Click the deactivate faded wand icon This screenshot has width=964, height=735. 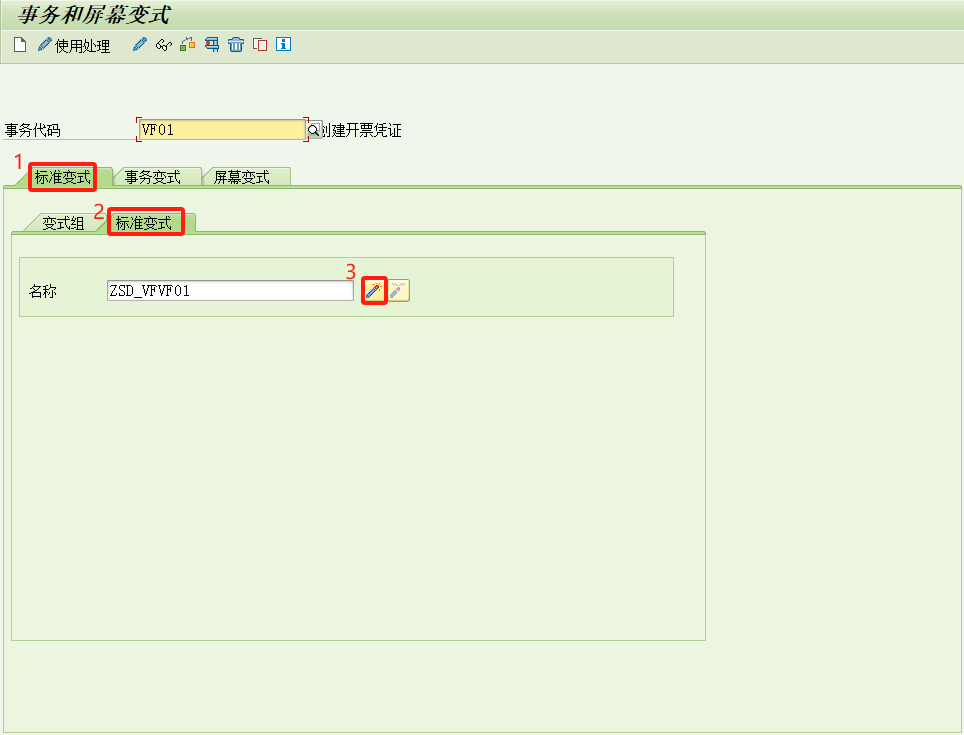coord(398,291)
